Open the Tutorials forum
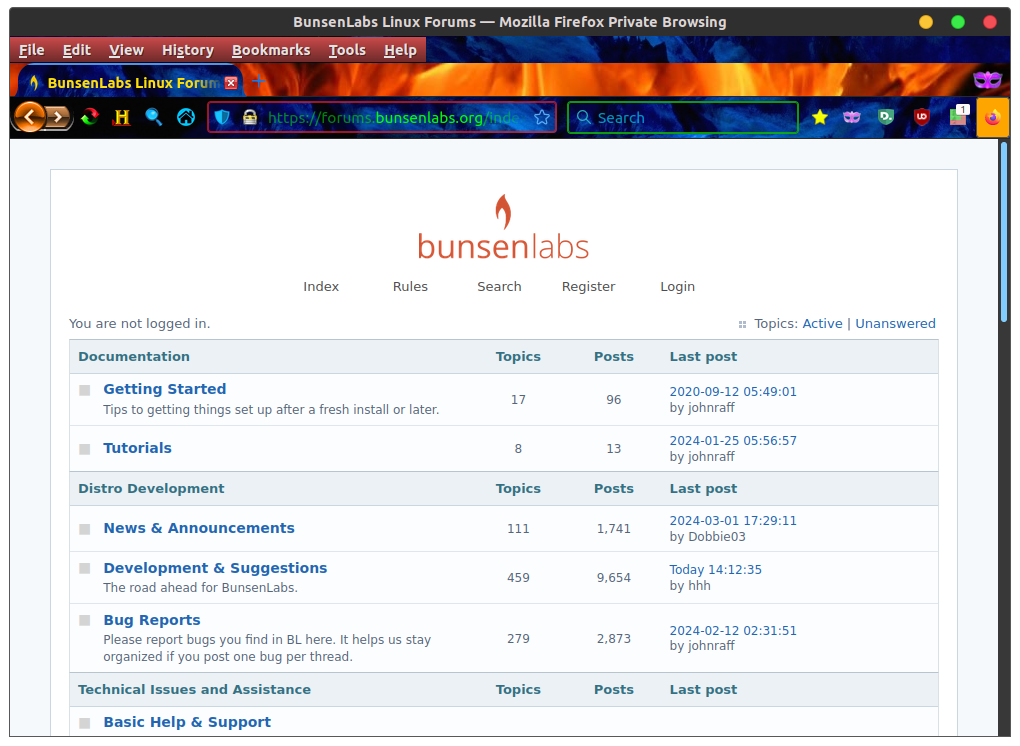This screenshot has height=746, width=1020. click(138, 448)
